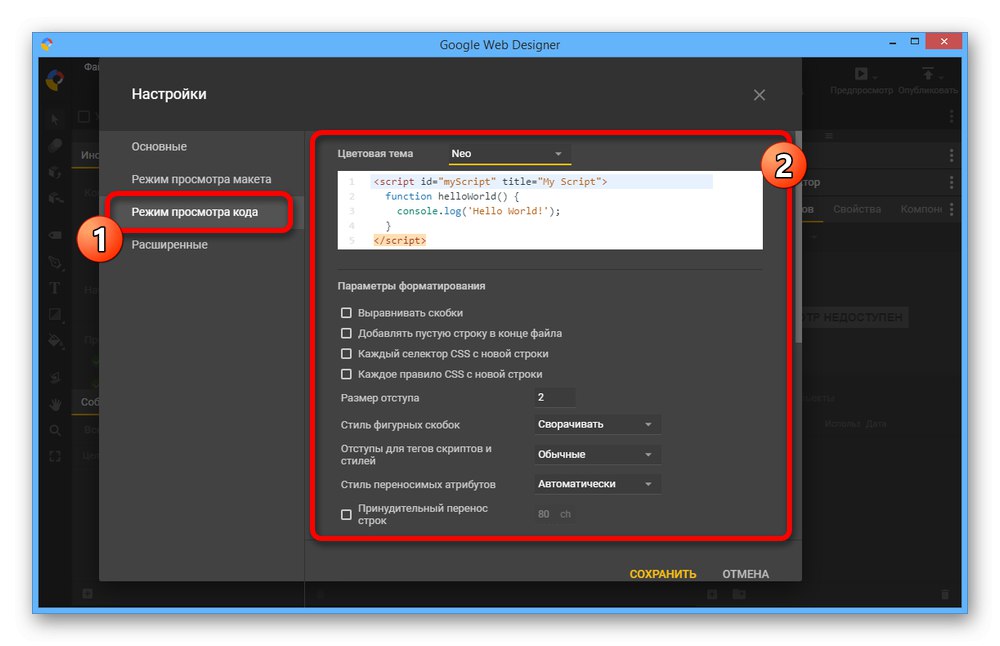The image size is (1000, 646).
Task: Enable Принудительный перенос строк checkbox
Action: click(346, 514)
